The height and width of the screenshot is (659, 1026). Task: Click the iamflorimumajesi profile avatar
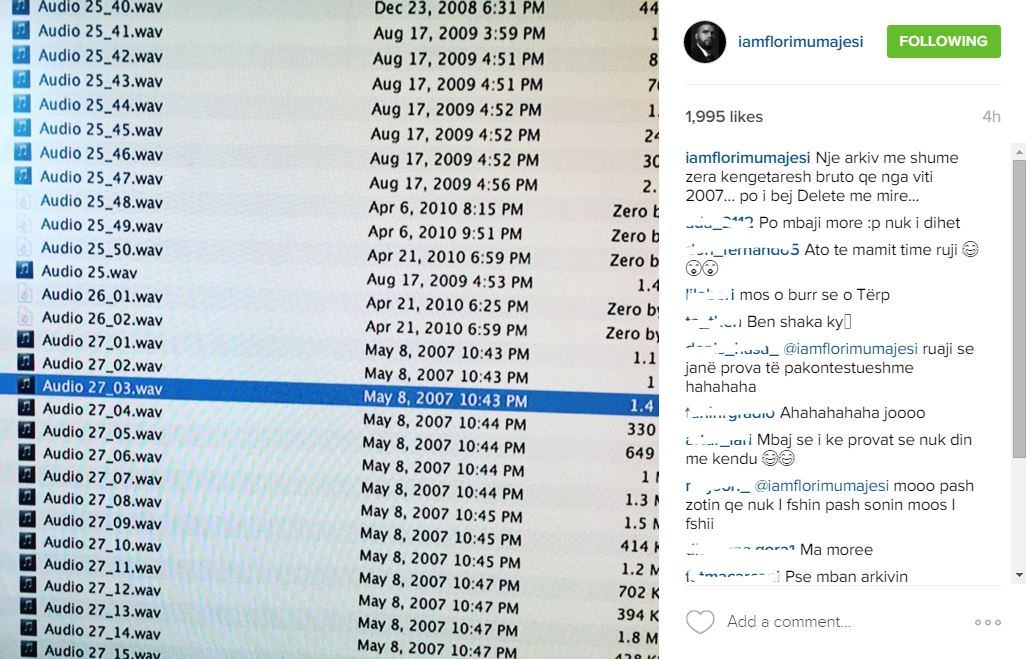[704, 42]
